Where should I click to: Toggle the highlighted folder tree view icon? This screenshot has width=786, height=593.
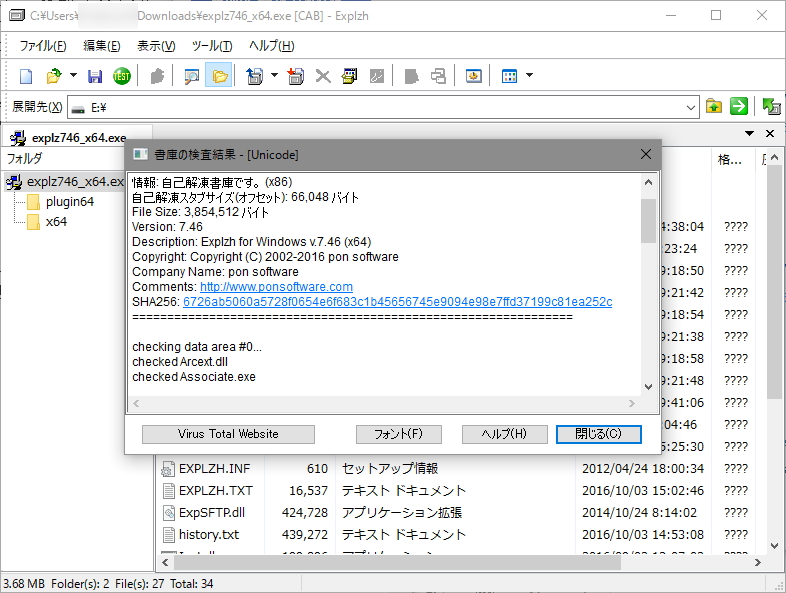pyautogui.click(x=219, y=76)
